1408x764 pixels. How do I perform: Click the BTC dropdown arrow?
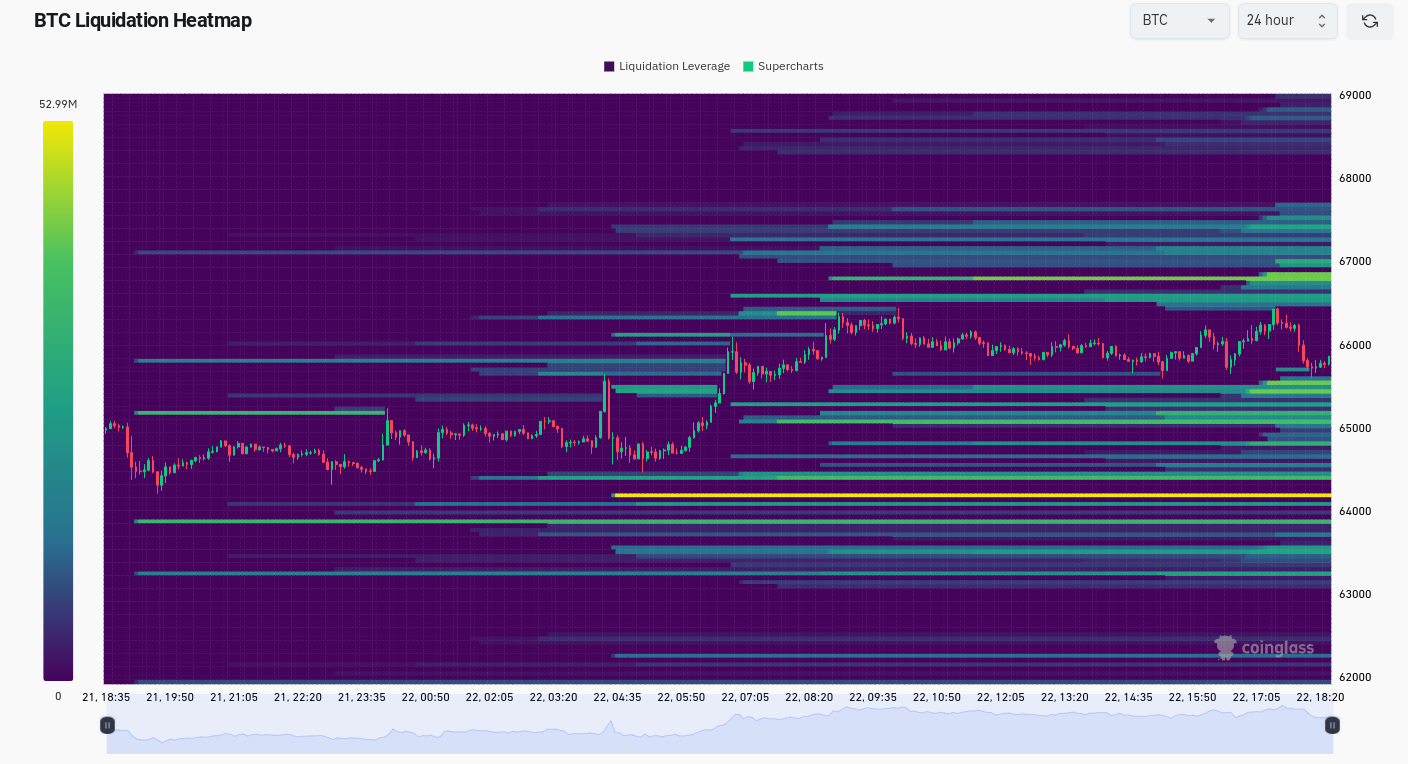[1211, 21]
